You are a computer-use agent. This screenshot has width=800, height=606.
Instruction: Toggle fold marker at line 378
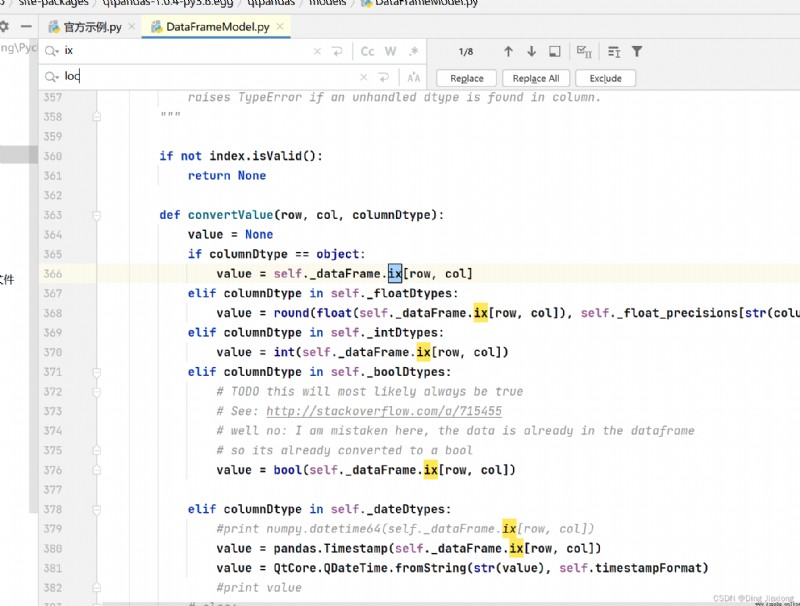(x=96, y=510)
